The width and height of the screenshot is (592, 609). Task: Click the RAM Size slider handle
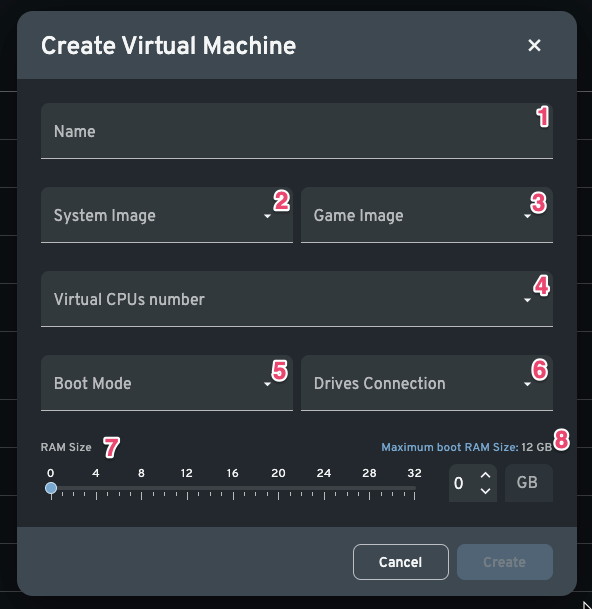point(51,488)
